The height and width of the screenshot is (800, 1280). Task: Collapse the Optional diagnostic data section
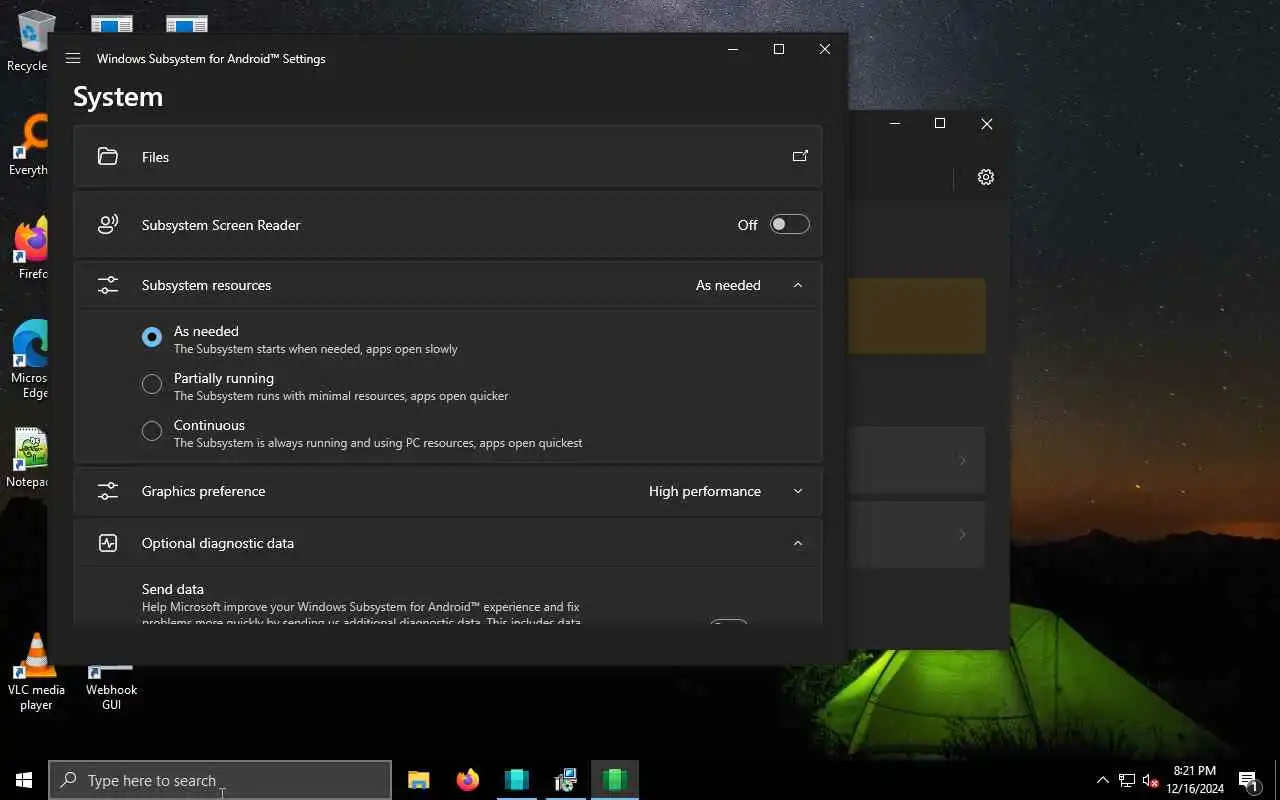pos(798,543)
